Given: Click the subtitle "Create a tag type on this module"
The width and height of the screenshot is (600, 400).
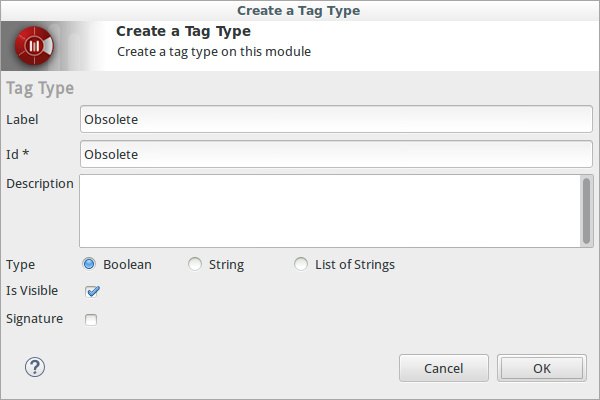Looking at the screenshot, I should coord(214,51).
